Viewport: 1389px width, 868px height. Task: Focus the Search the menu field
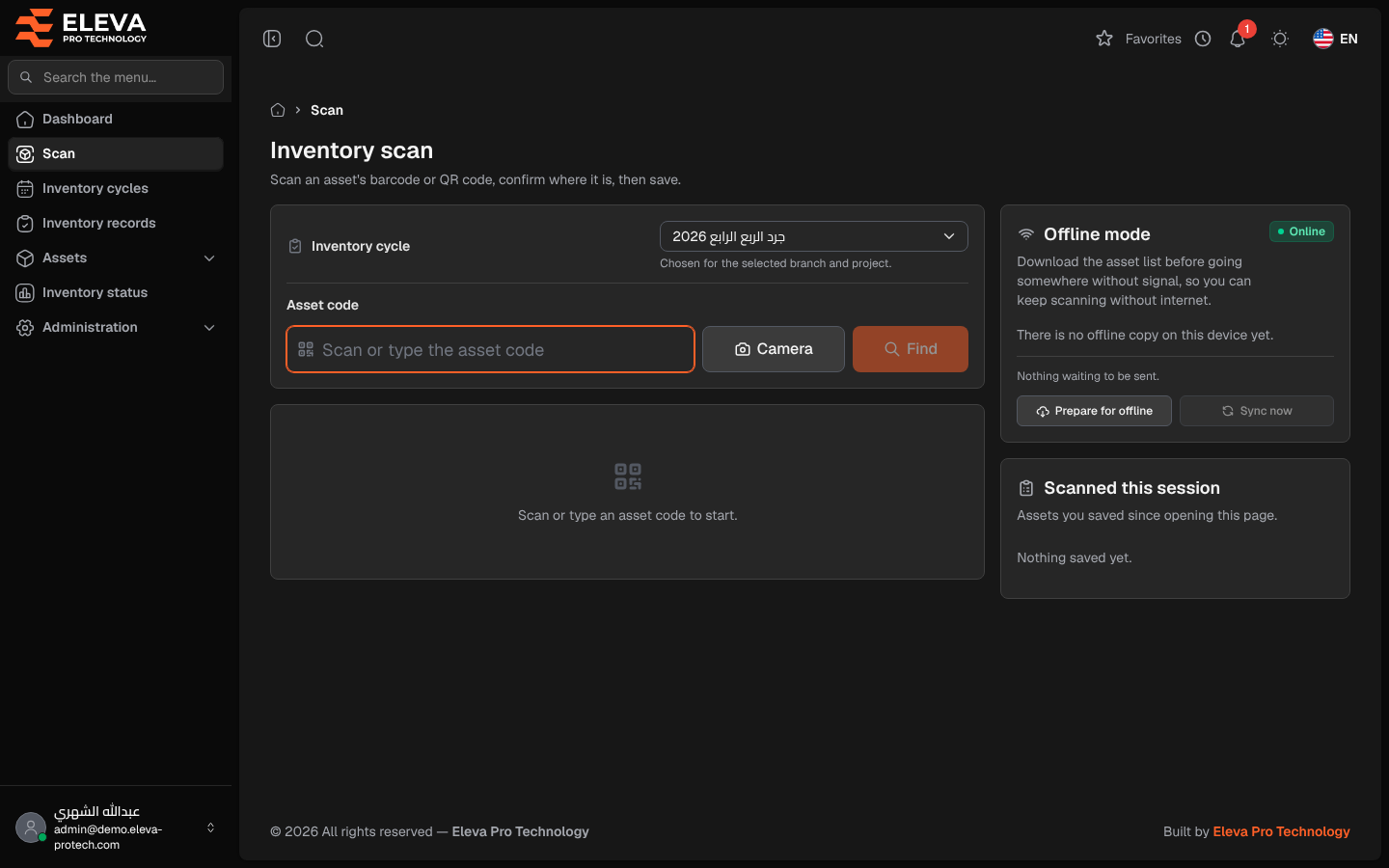tap(116, 77)
